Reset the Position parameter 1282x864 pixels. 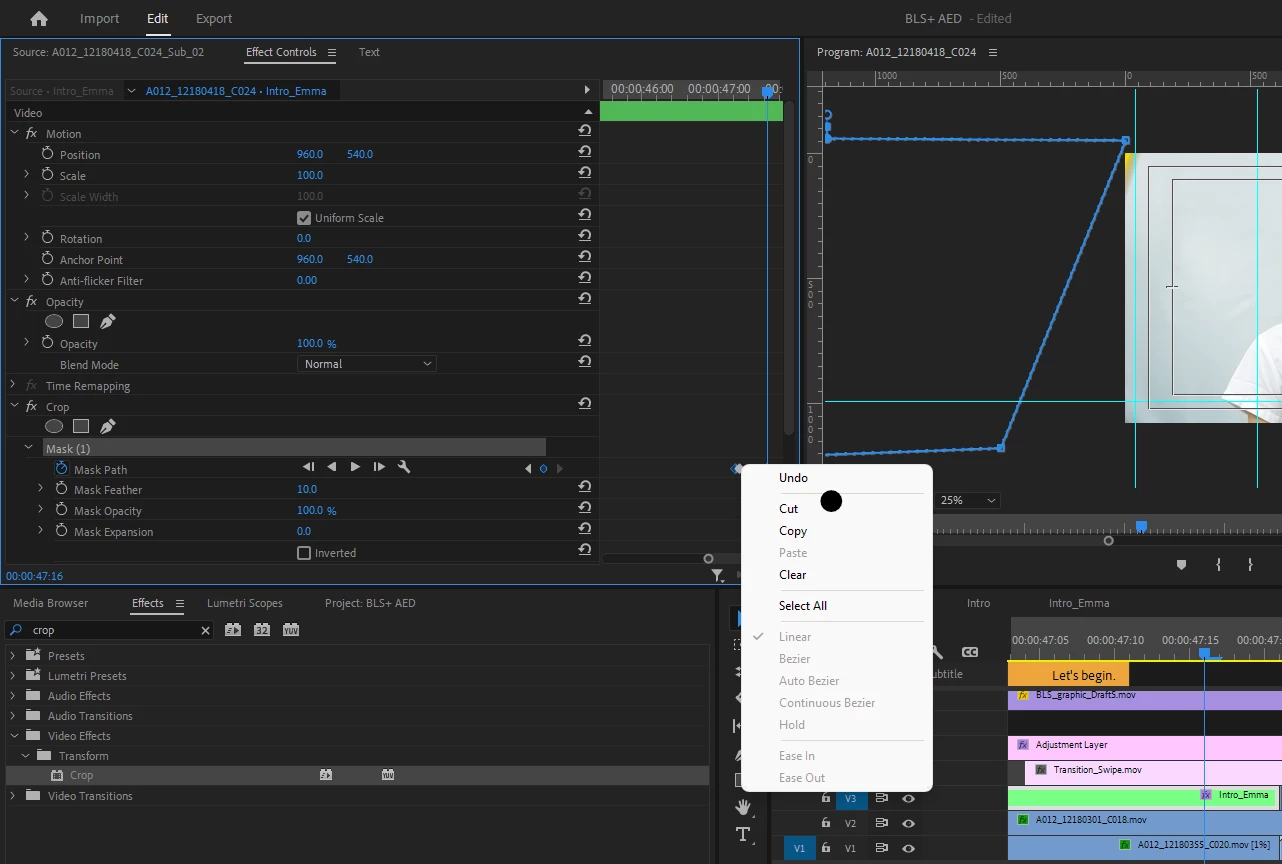tap(584, 152)
